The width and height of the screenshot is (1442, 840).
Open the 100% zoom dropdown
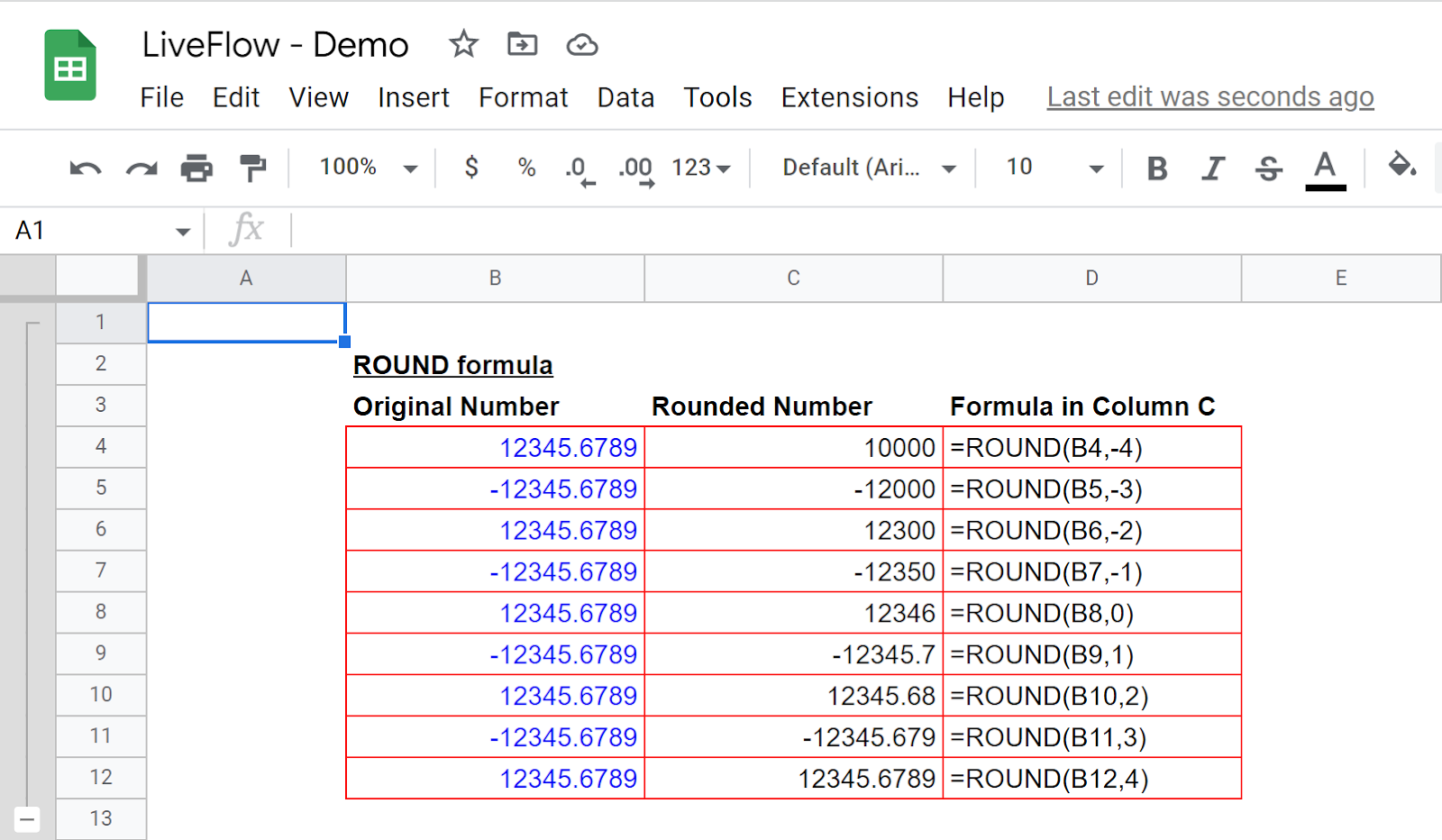(x=368, y=168)
